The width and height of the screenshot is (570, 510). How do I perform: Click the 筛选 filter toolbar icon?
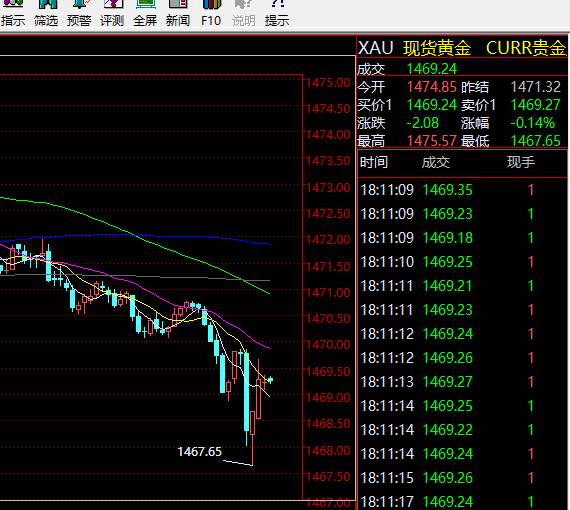click(46, 14)
